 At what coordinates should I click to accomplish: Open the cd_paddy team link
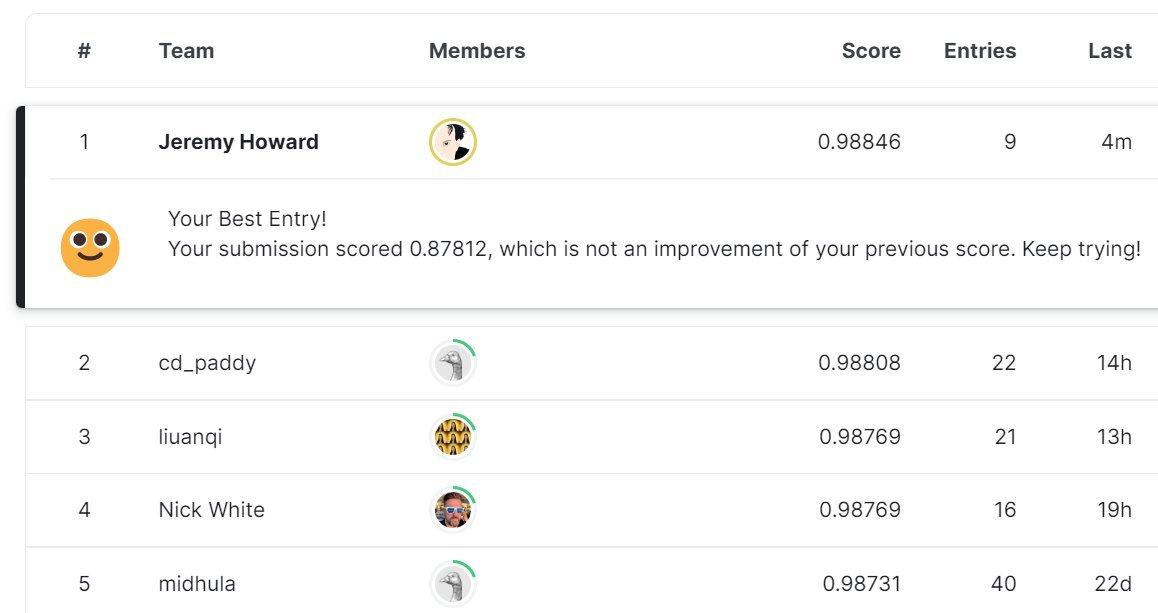pyautogui.click(x=208, y=363)
